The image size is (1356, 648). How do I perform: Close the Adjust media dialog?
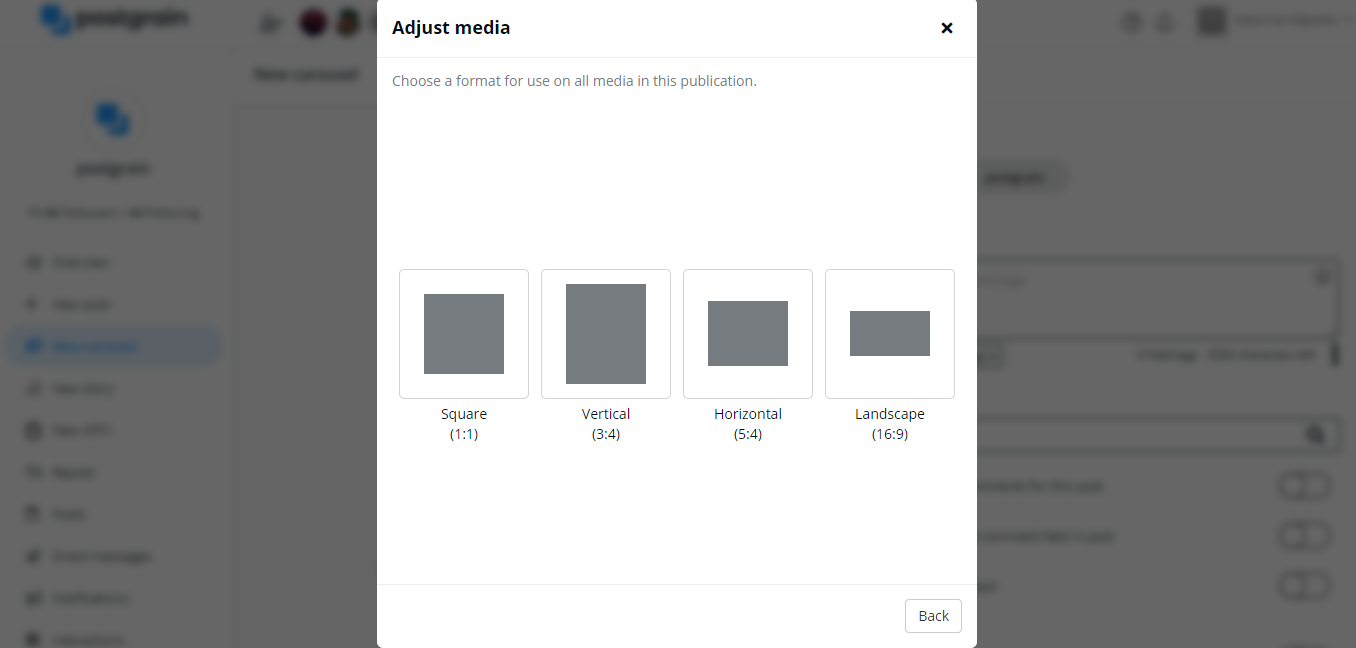pos(946,28)
